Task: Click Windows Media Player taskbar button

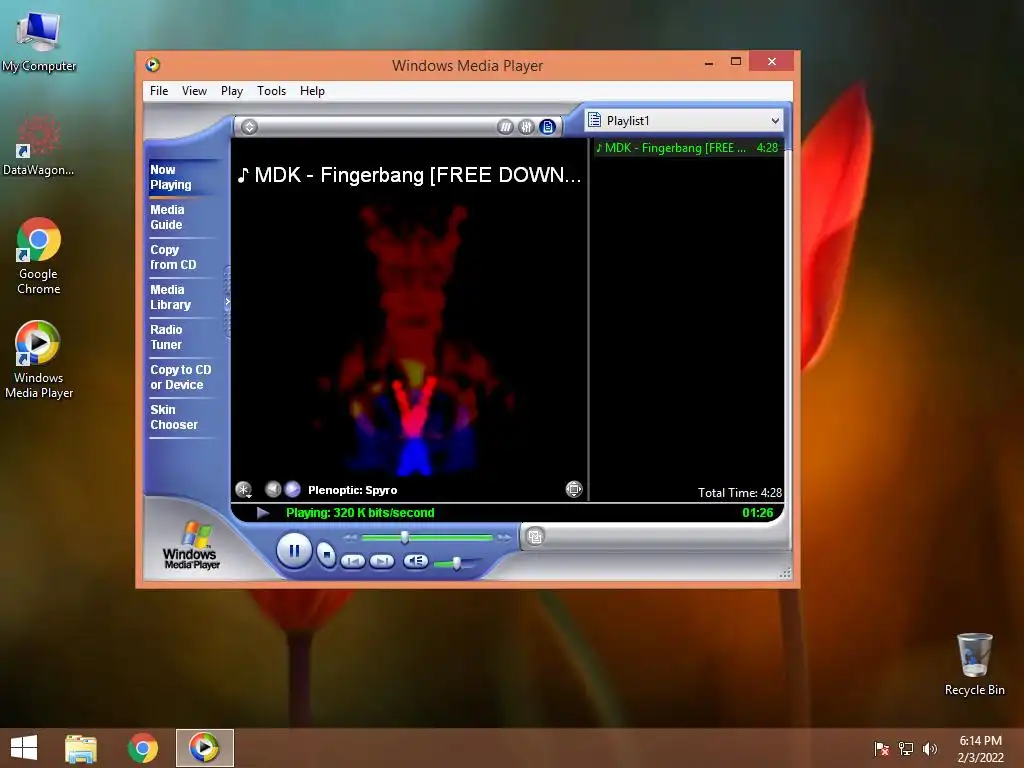Action: (x=204, y=748)
